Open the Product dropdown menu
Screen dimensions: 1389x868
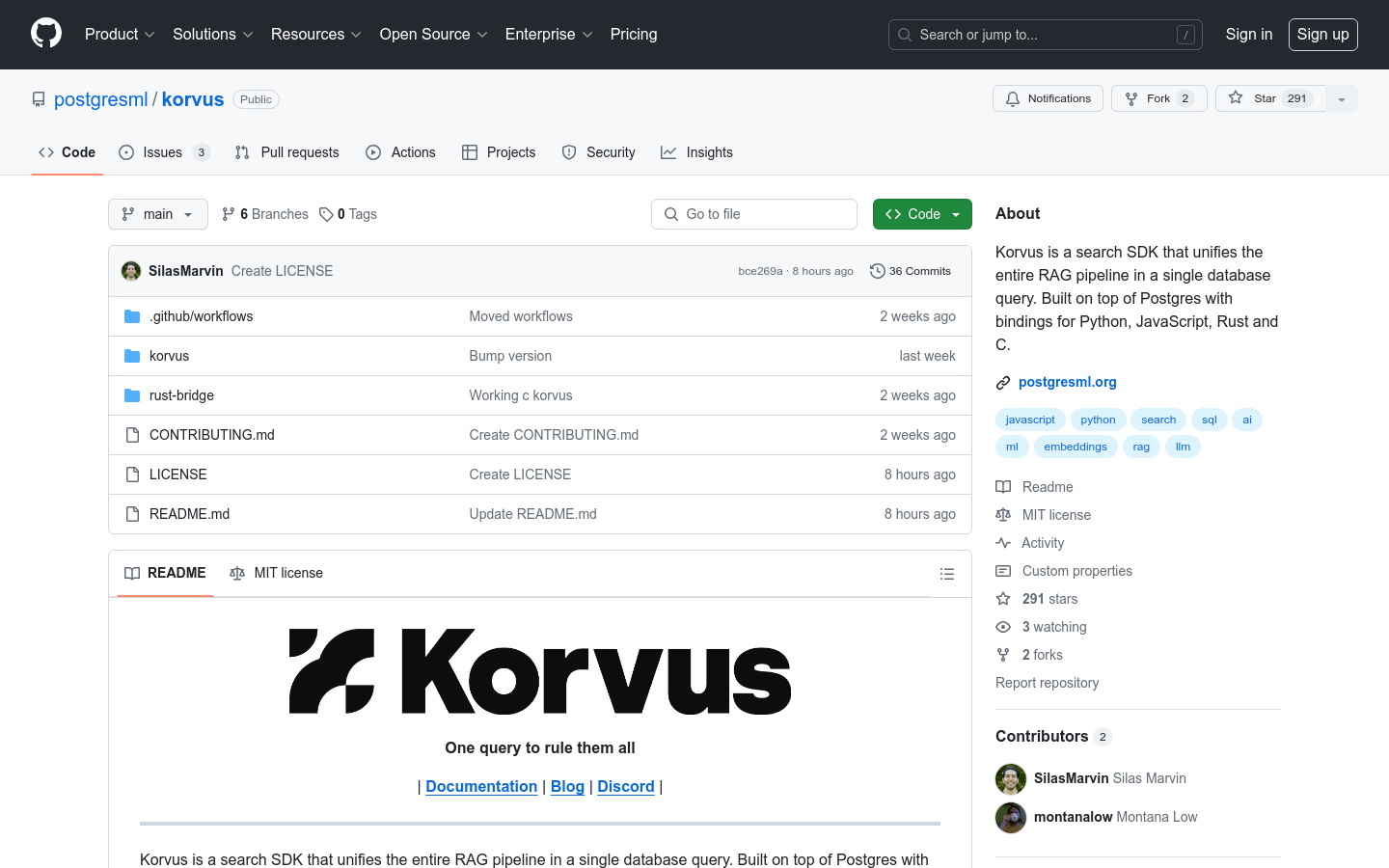pos(120,35)
